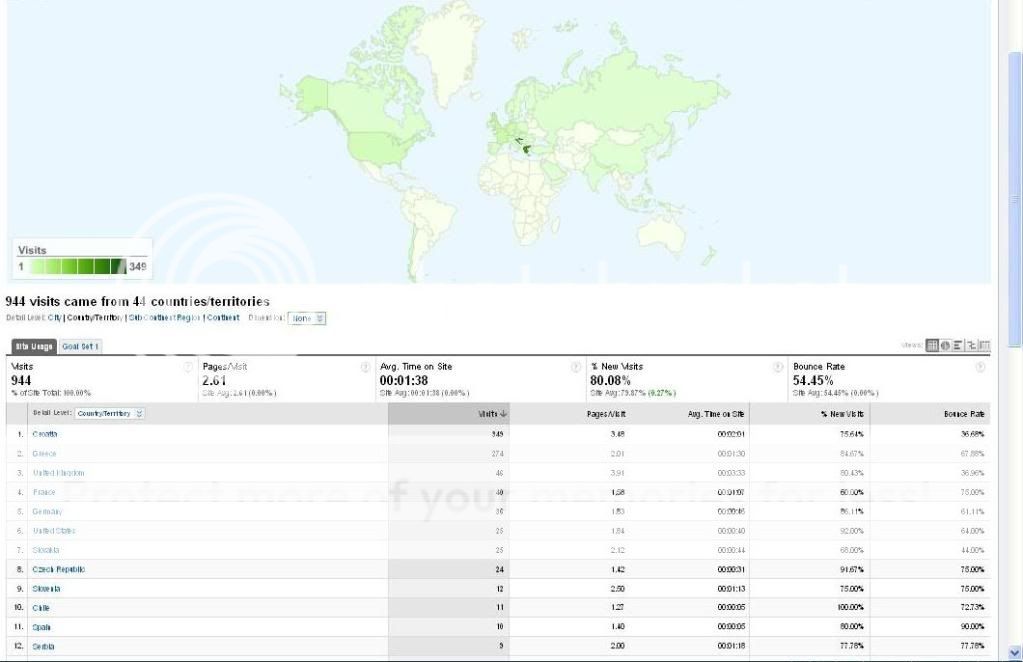This screenshot has width=1023, height=662.
Task: Click the 54.45% Bounce Rate summary value
Action: click(813, 380)
